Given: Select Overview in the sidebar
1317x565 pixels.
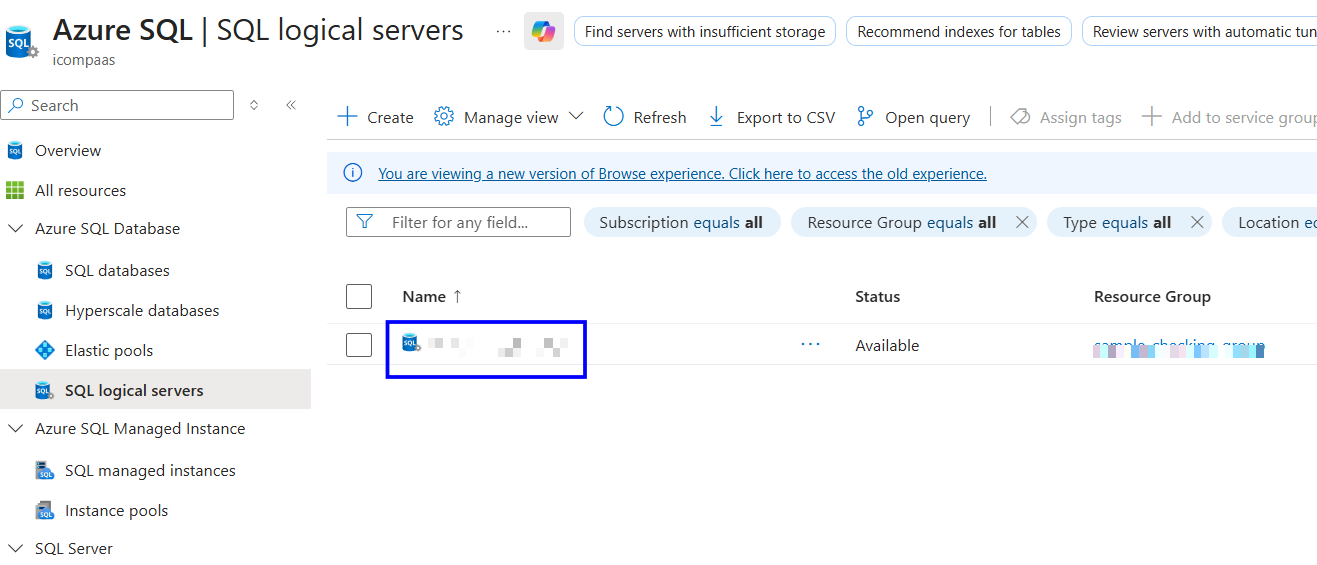Looking at the screenshot, I should [x=68, y=151].
